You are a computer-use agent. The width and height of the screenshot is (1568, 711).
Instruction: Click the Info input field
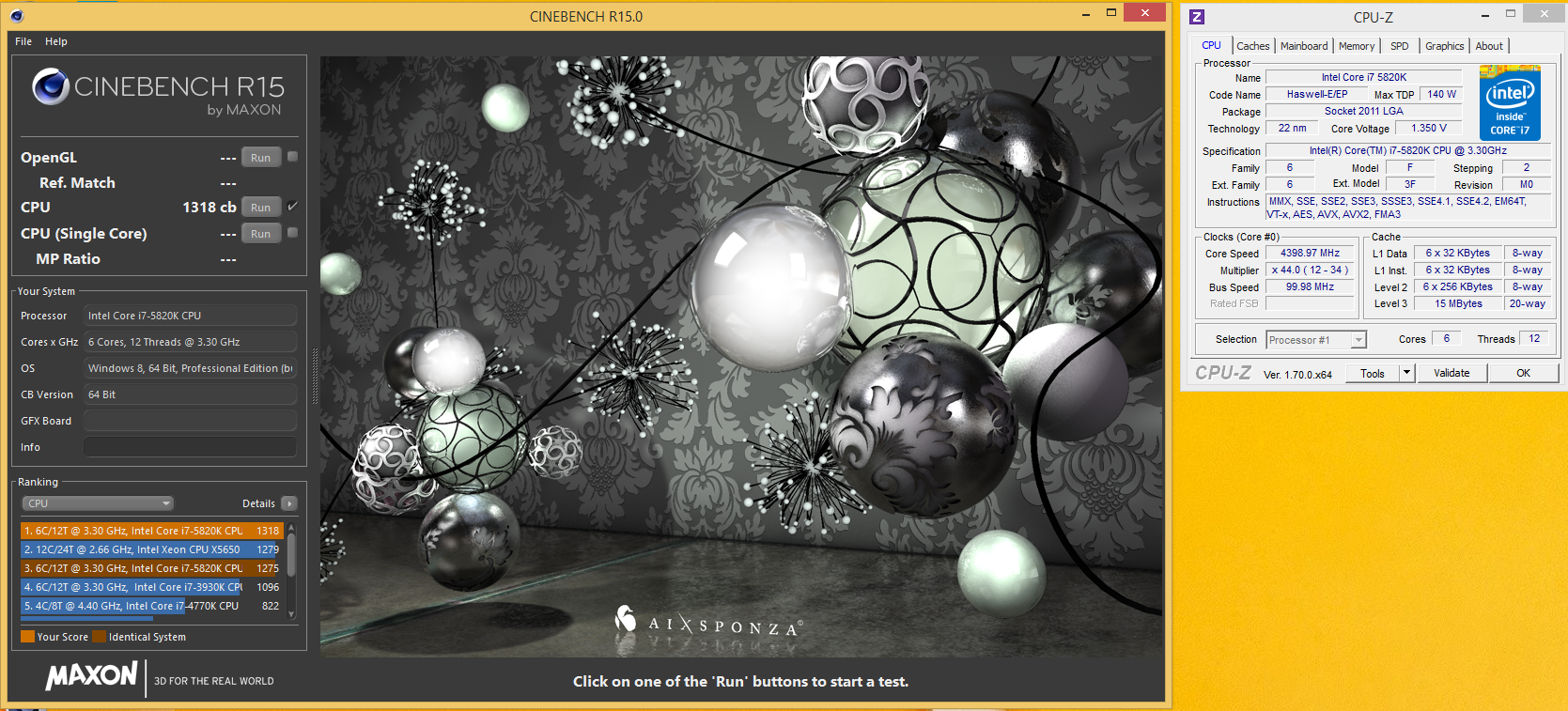(x=190, y=447)
